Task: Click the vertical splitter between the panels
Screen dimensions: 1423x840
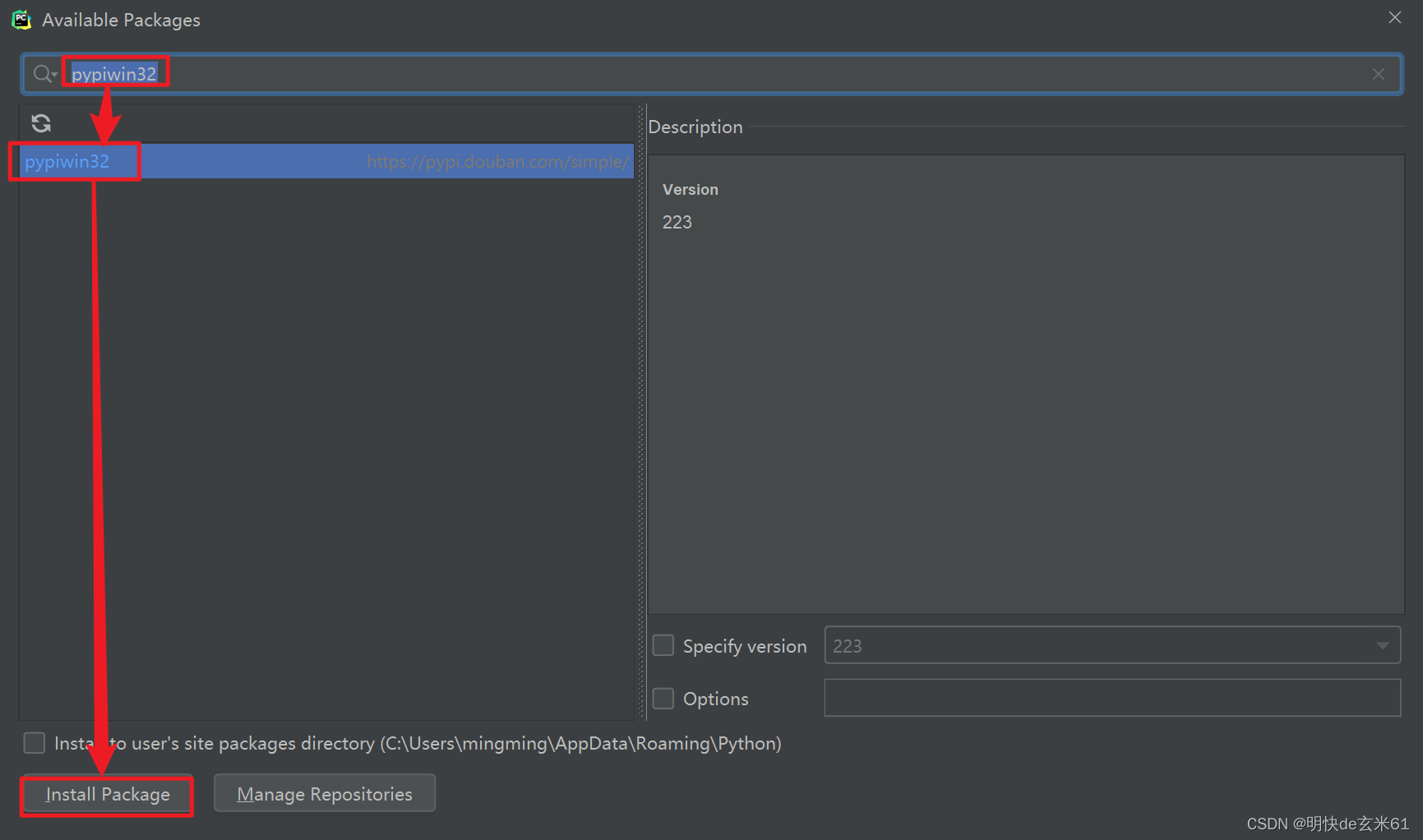Action: [x=642, y=412]
